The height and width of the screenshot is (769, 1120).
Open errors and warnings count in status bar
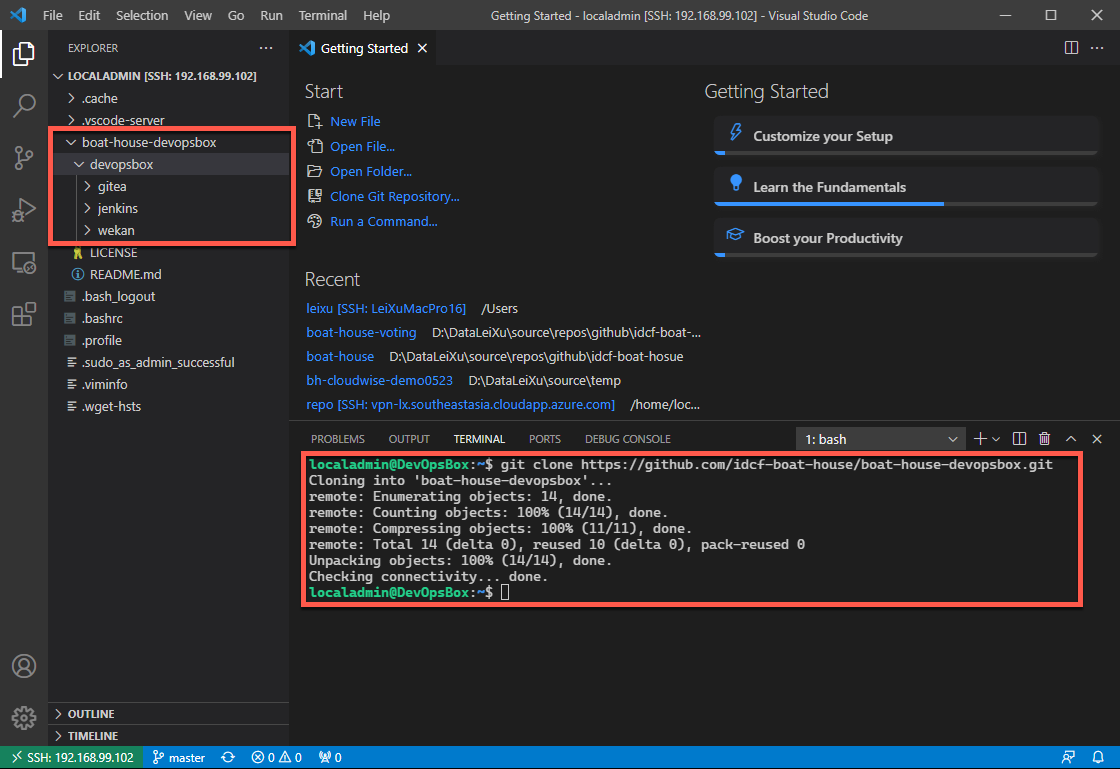click(x=276, y=758)
